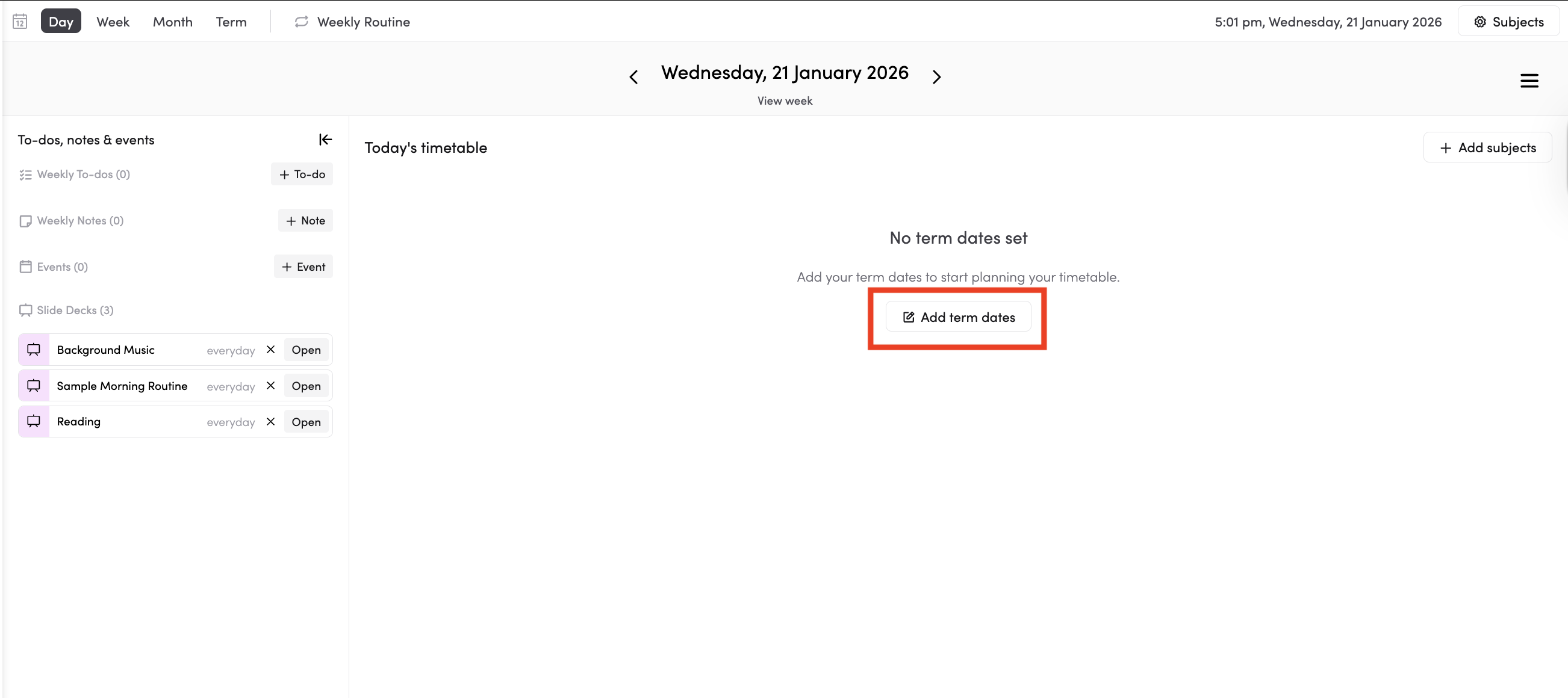Viewport: 1568px width, 698px height.
Task: Click the calendar icon in top-left corner
Action: tap(20, 22)
